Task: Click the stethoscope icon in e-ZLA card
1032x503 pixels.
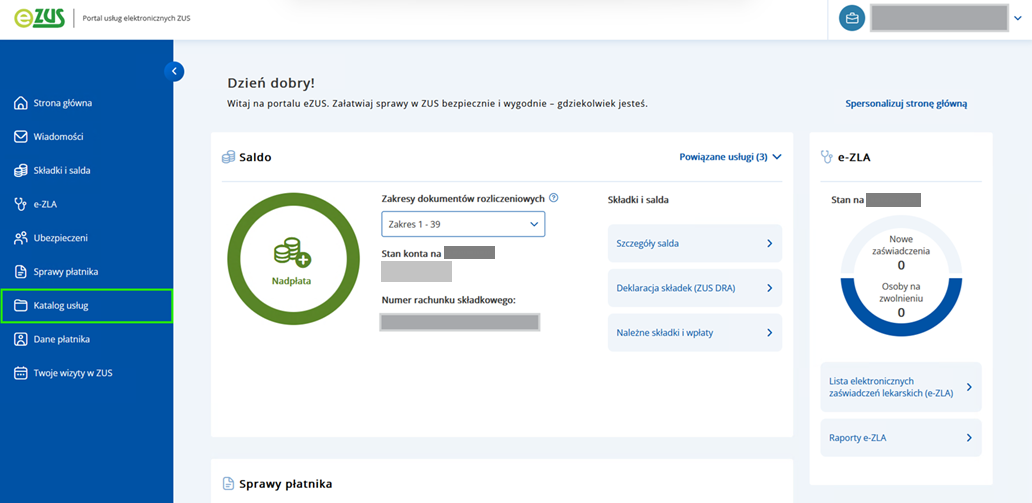Action: click(826, 156)
